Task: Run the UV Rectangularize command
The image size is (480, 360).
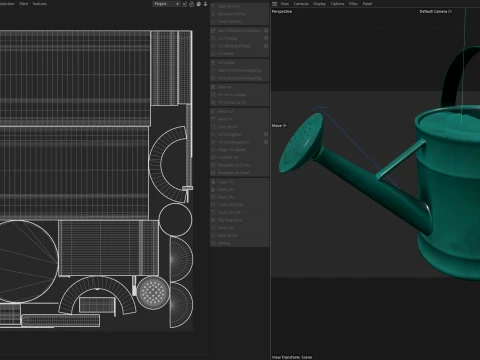Action: point(237,142)
